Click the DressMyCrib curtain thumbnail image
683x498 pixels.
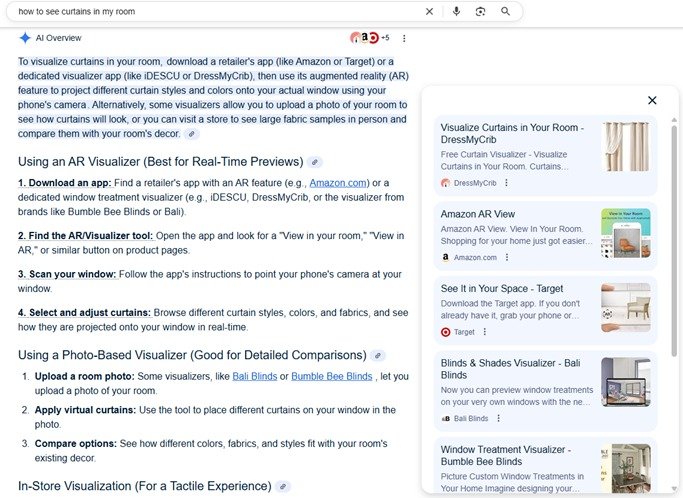coord(626,147)
